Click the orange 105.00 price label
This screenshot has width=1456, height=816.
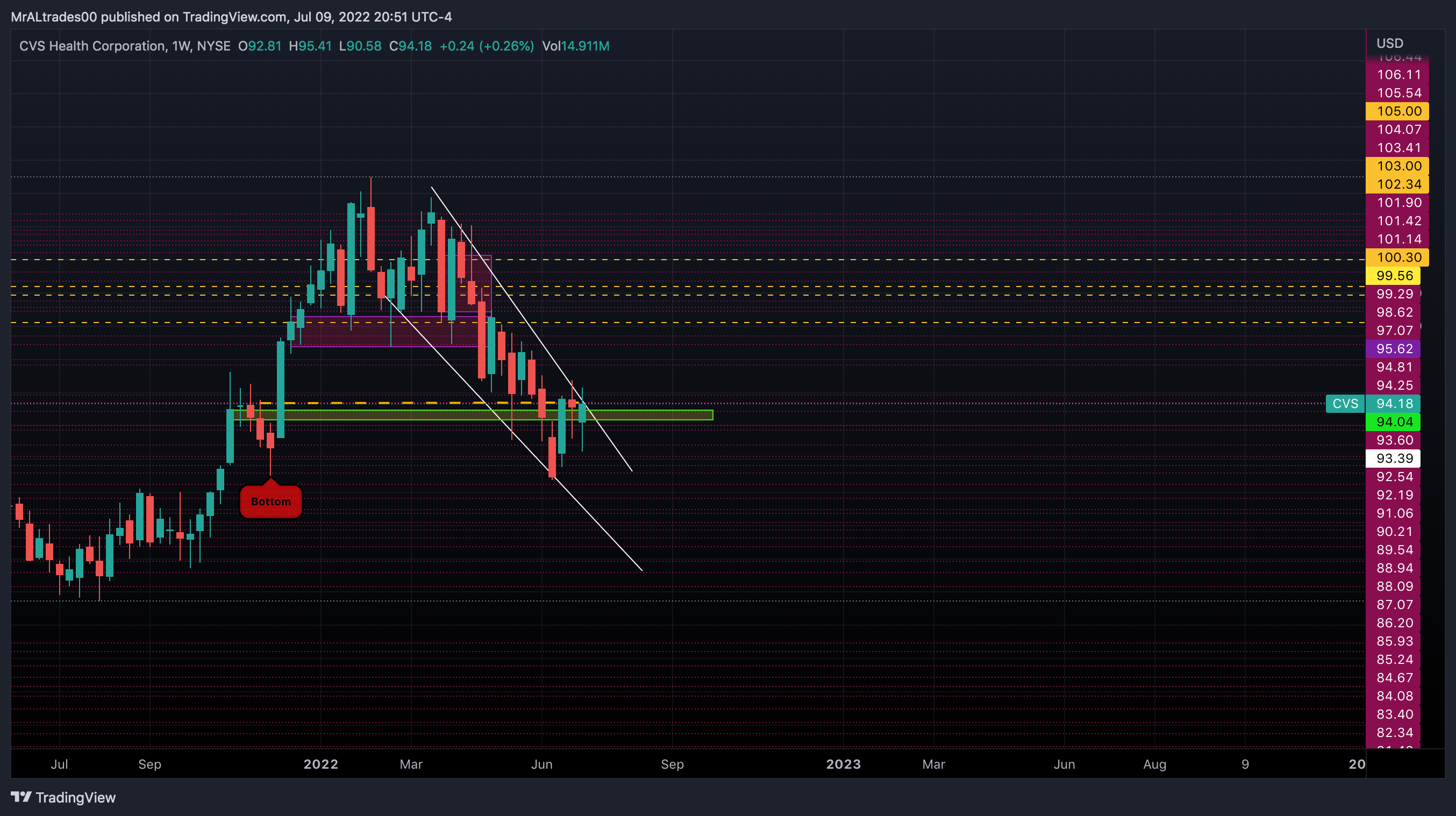[x=1397, y=111]
